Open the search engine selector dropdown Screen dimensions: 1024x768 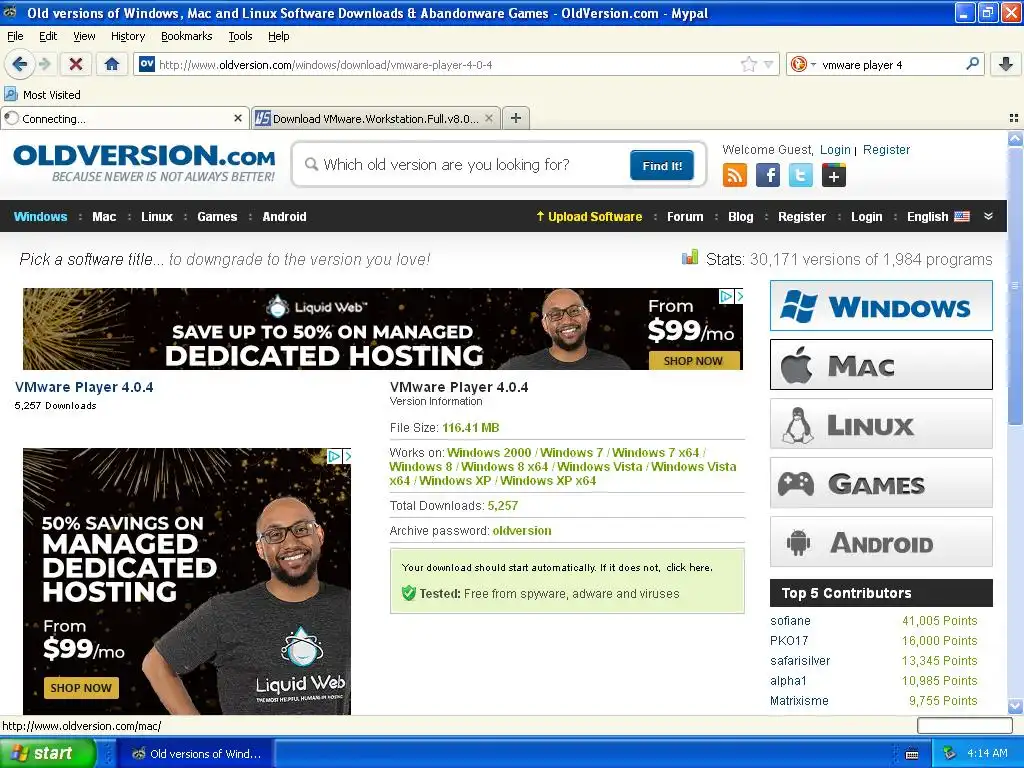click(x=802, y=64)
